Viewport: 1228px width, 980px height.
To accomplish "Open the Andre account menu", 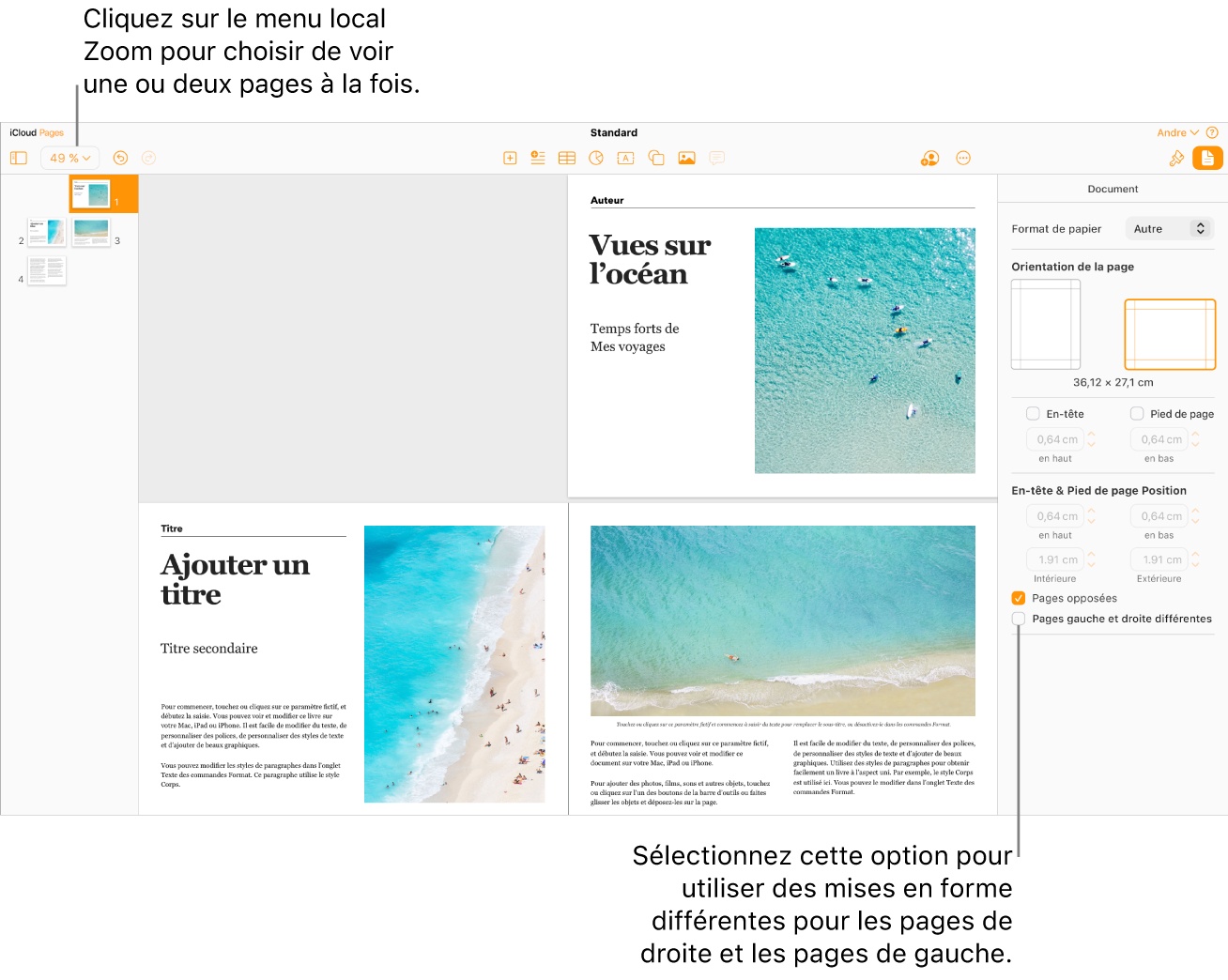I will 1176,132.
